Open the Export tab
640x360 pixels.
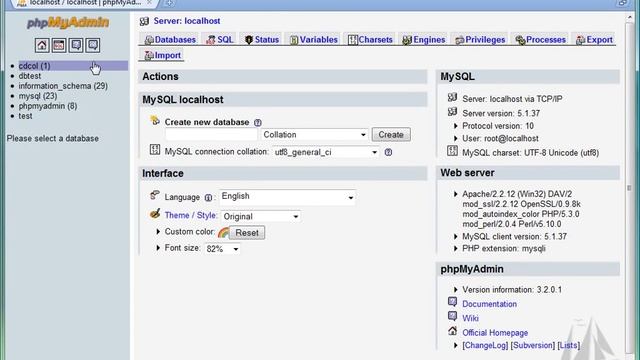[594, 40]
